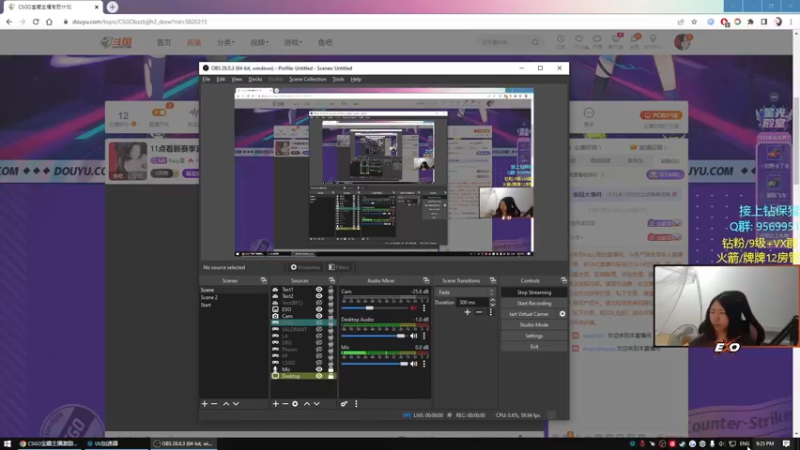The image size is (800, 450).
Task: Click Exit button in Controls dock
Action: 534,346
